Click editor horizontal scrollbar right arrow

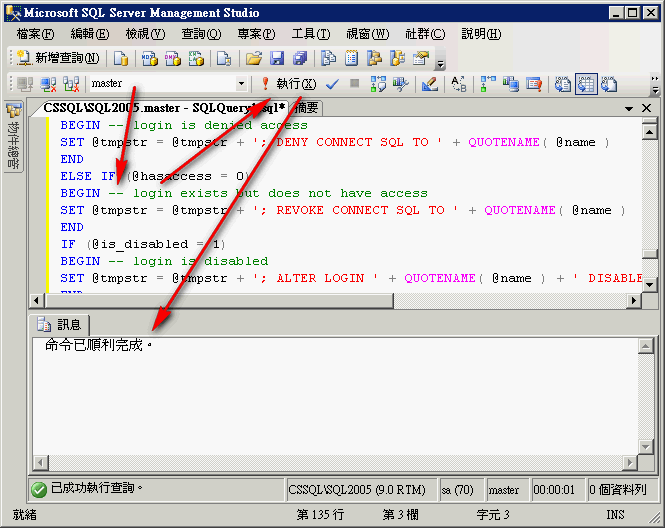[x=634, y=300]
